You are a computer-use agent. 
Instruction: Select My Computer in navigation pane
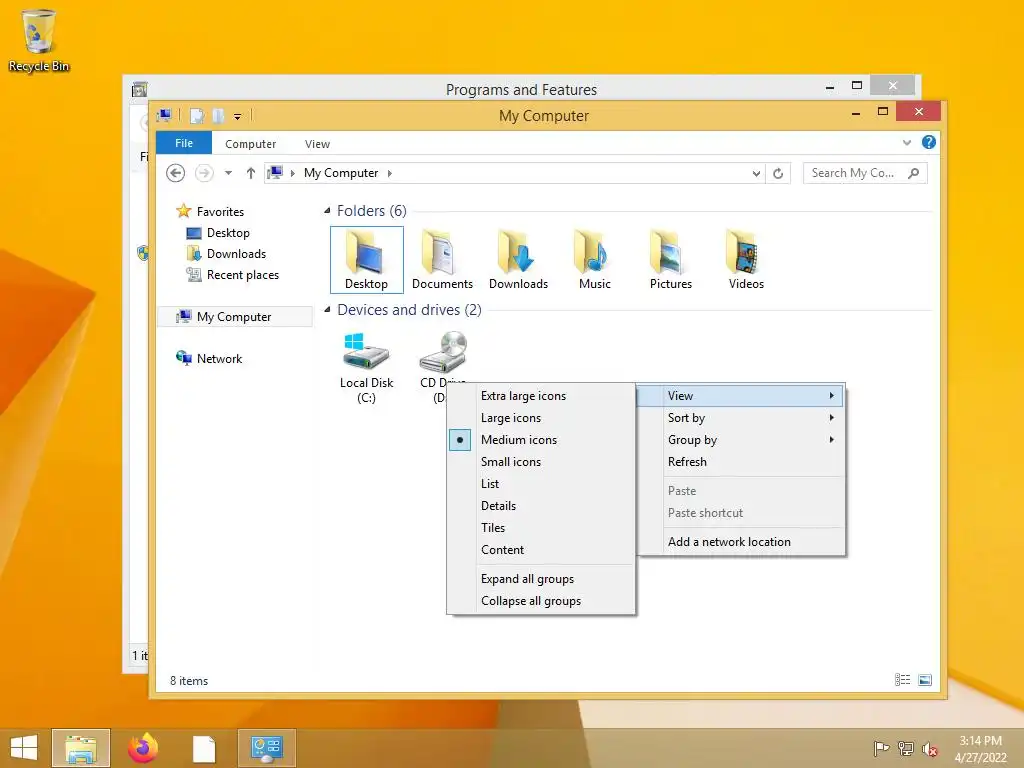click(235, 317)
